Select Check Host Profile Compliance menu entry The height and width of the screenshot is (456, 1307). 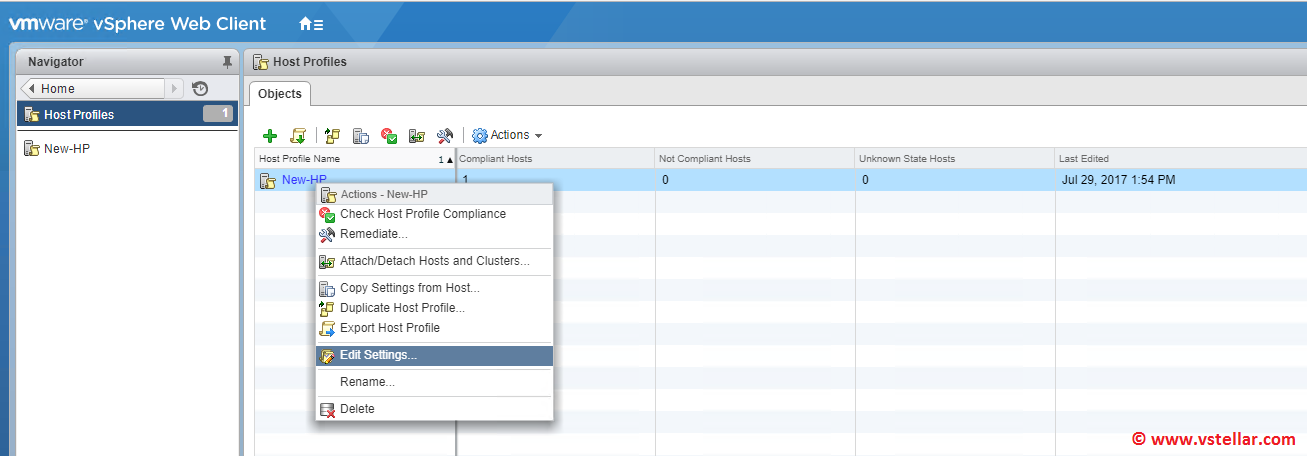(422, 214)
